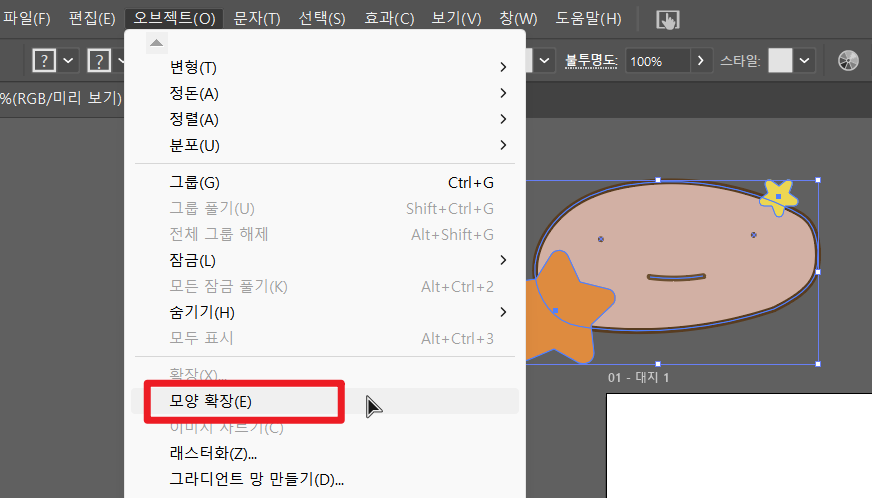Click the fill color question mark box
This screenshot has height=498, width=872.
coord(44,61)
